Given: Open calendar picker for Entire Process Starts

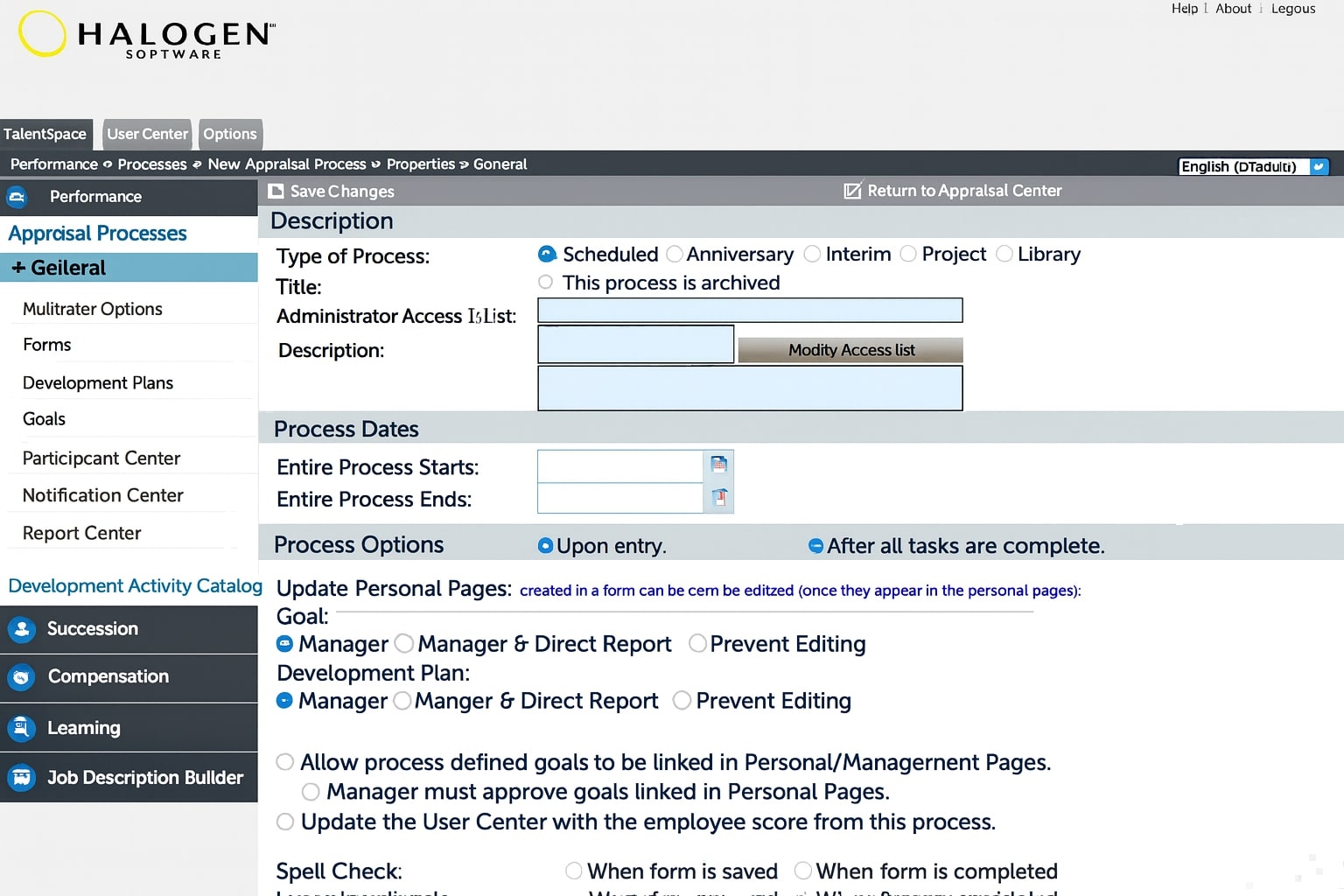Looking at the screenshot, I should pyautogui.click(x=718, y=465).
